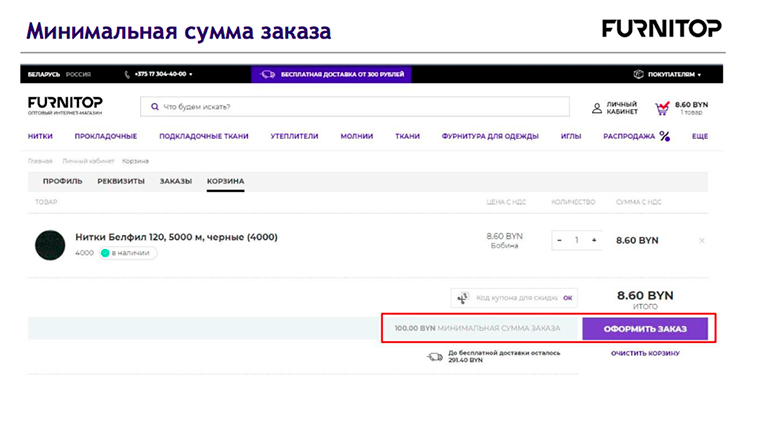Switch to the Заказы tab
Image resolution: width=770 pixels, height=431 pixels.
[x=175, y=181]
